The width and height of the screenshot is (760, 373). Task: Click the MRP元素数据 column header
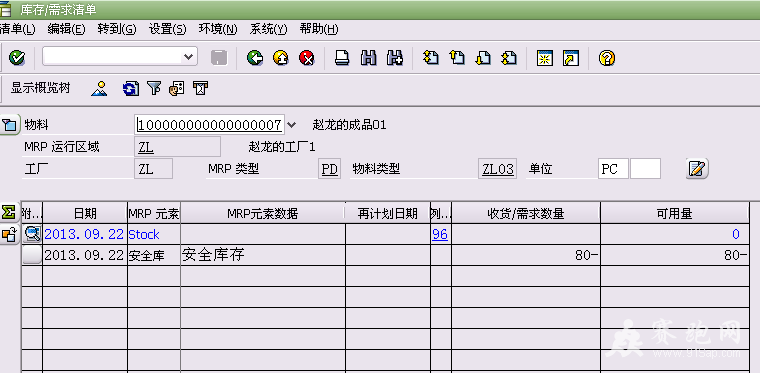(263, 213)
